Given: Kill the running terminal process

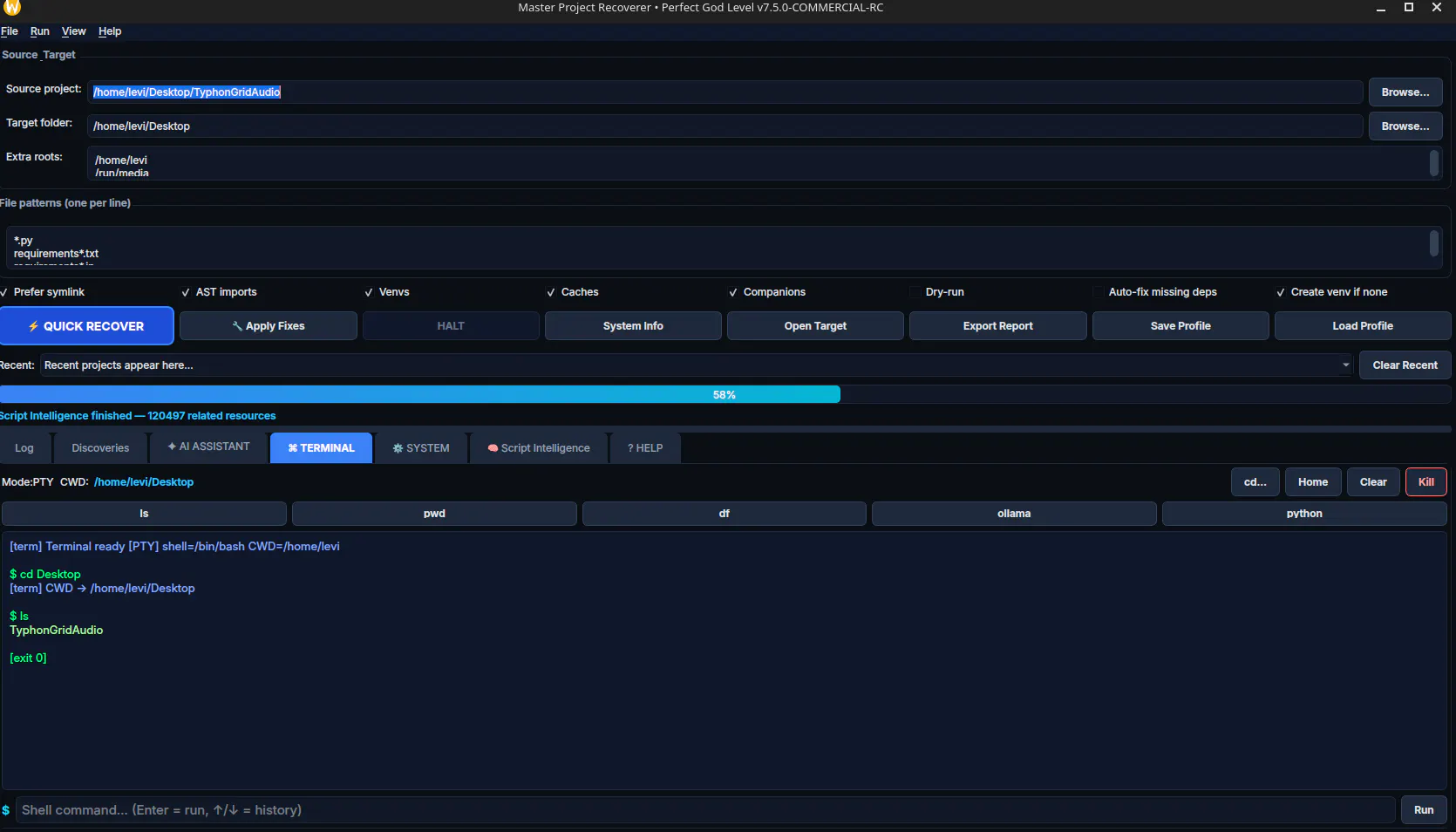Looking at the screenshot, I should (1426, 482).
